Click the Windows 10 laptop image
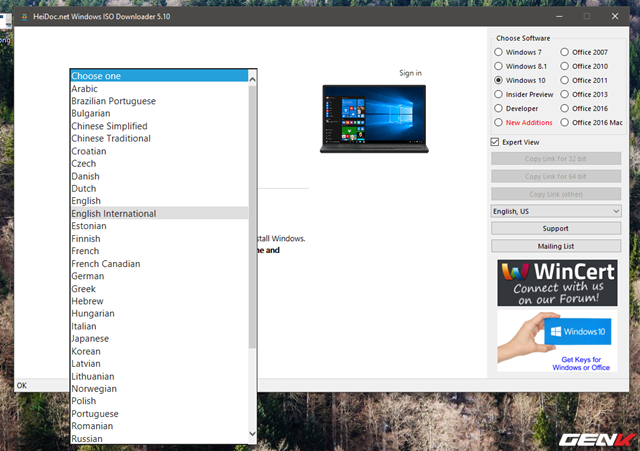The image size is (640, 451). point(374,119)
